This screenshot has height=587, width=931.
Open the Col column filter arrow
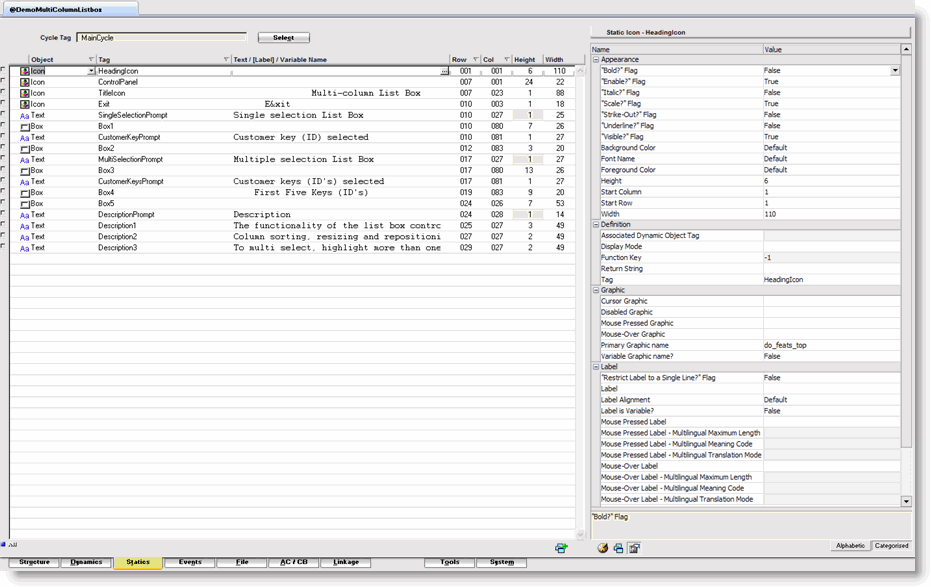click(x=506, y=59)
